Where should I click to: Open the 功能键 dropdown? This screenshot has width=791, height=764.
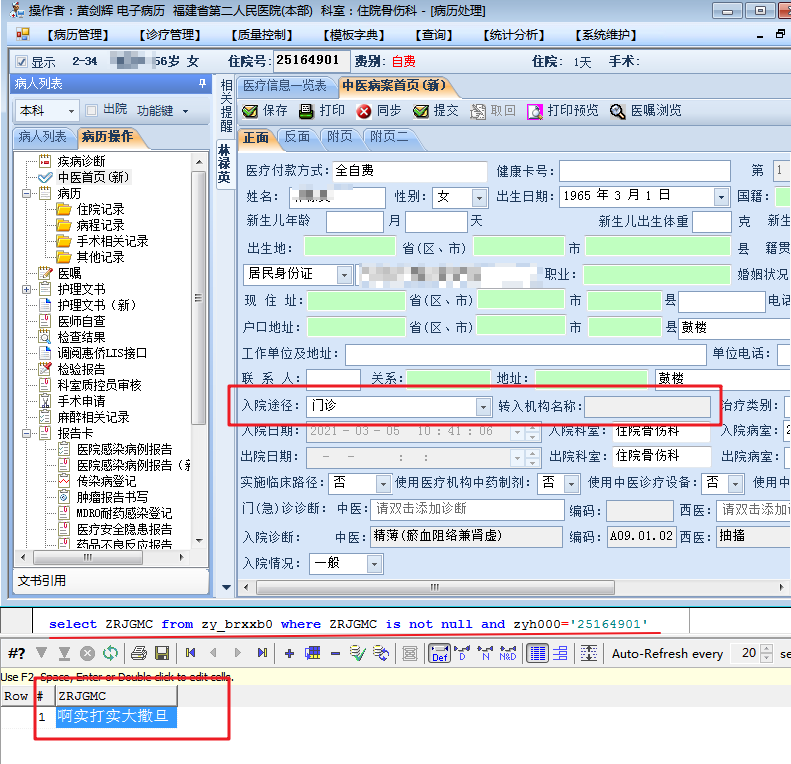tap(186, 111)
